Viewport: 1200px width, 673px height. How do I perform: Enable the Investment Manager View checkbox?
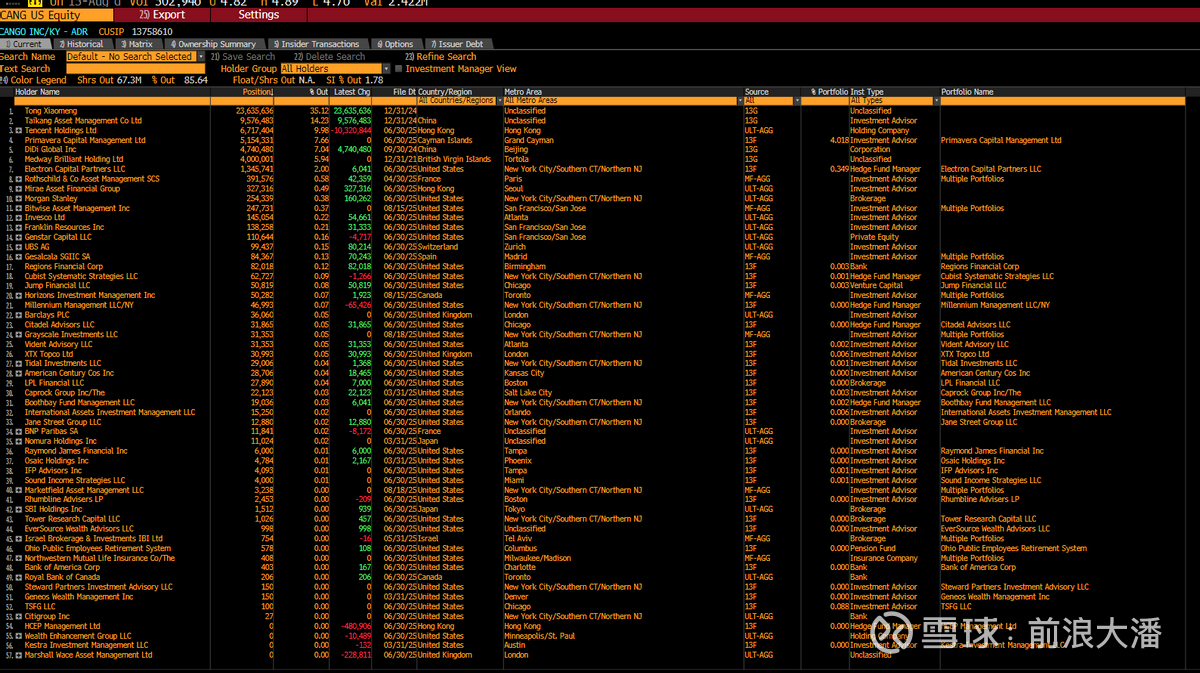[398, 69]
